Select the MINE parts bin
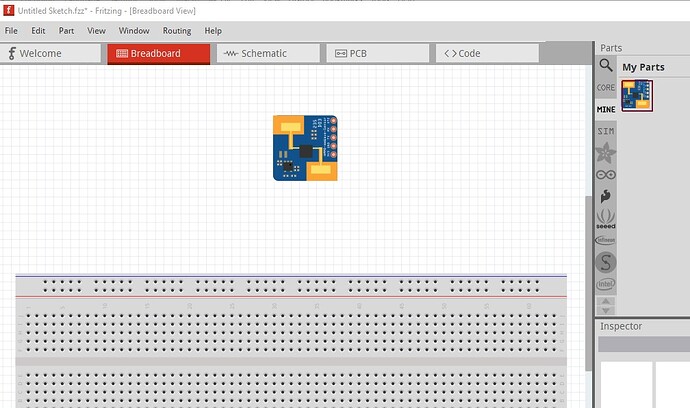The height and width of the screenshot is (408, 690). point(606,109)
